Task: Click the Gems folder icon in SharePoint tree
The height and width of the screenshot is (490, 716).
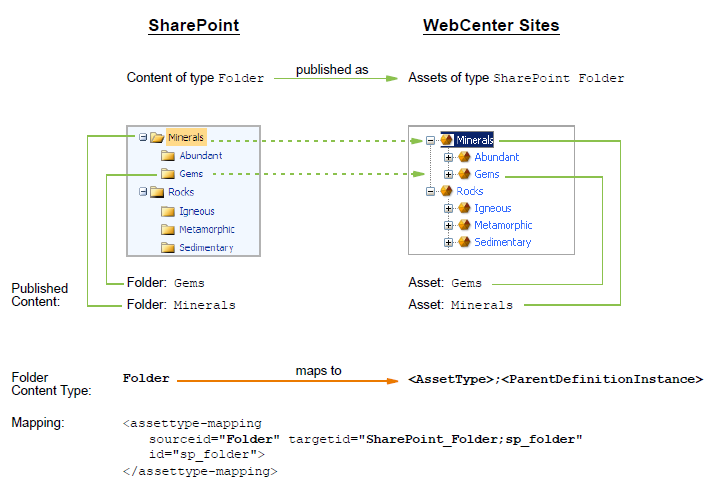Action: (x=168, y=174)
